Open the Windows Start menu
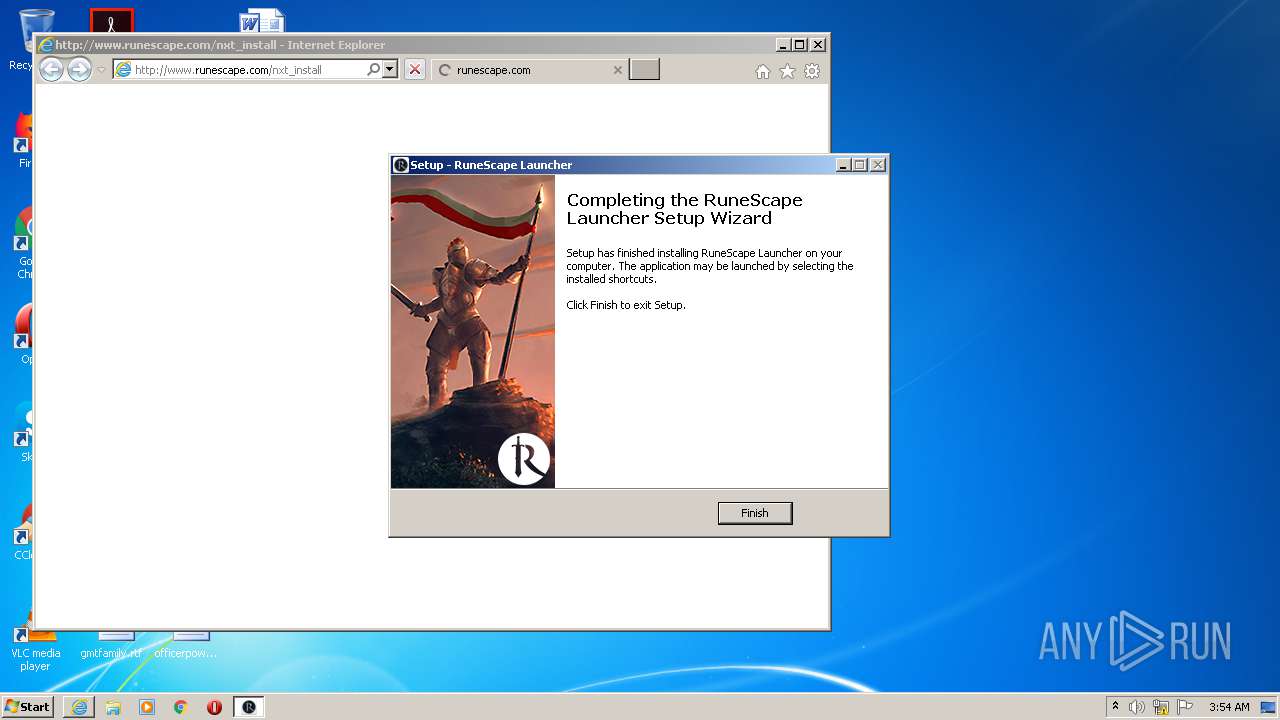Screen dimensions: 1280x720 28,706
